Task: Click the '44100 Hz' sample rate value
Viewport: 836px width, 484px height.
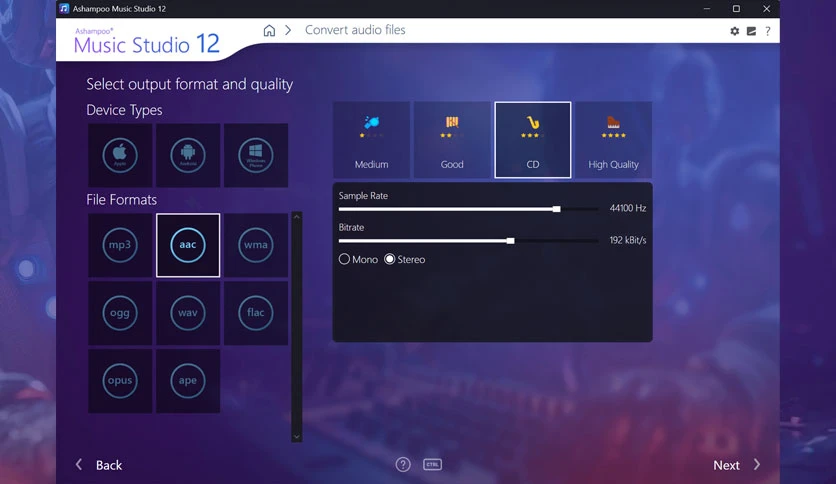Action: click(x=628, y=208)
